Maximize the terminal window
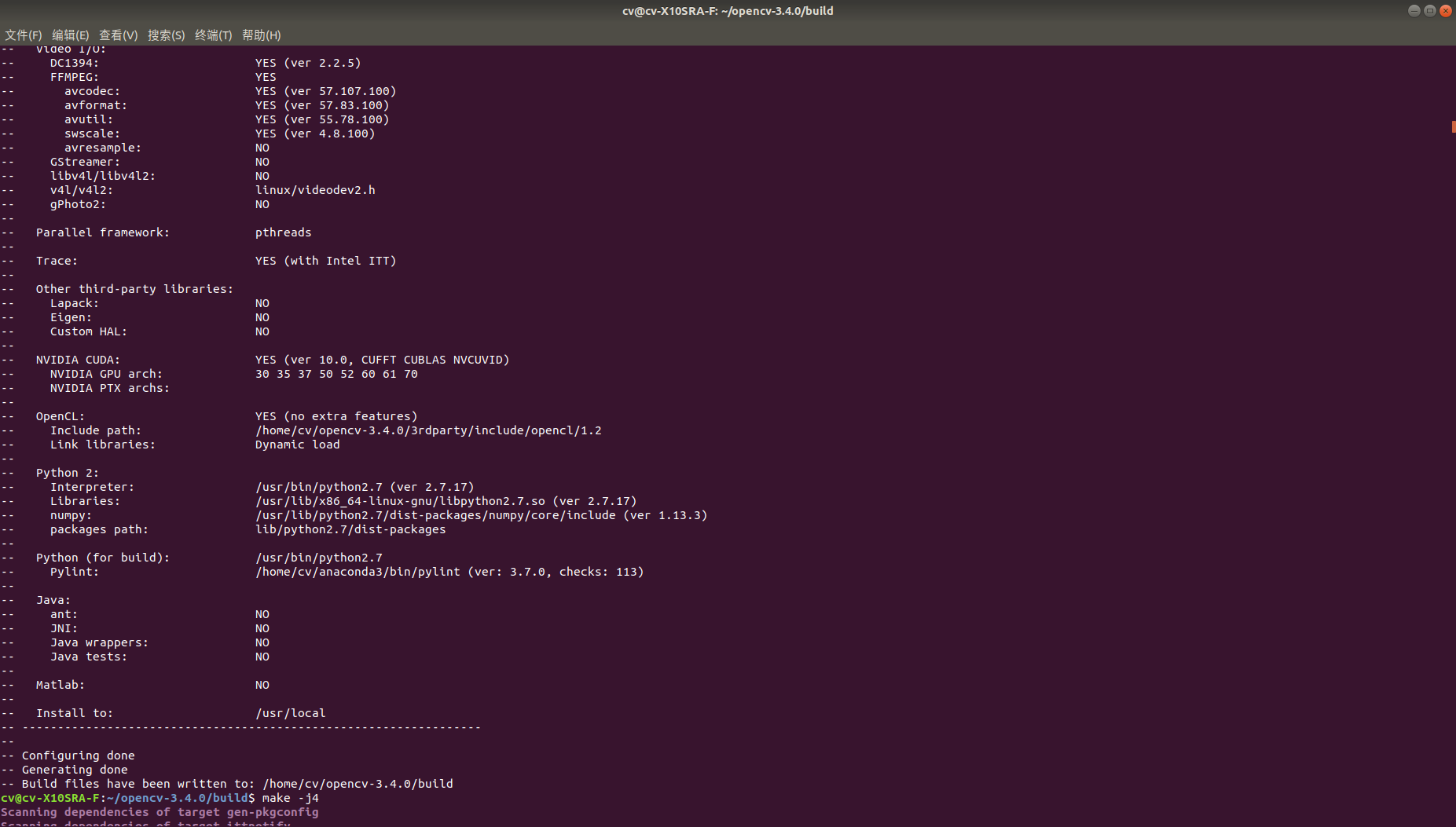This screenshot has width=1456, height=827. click(1430, 11)
